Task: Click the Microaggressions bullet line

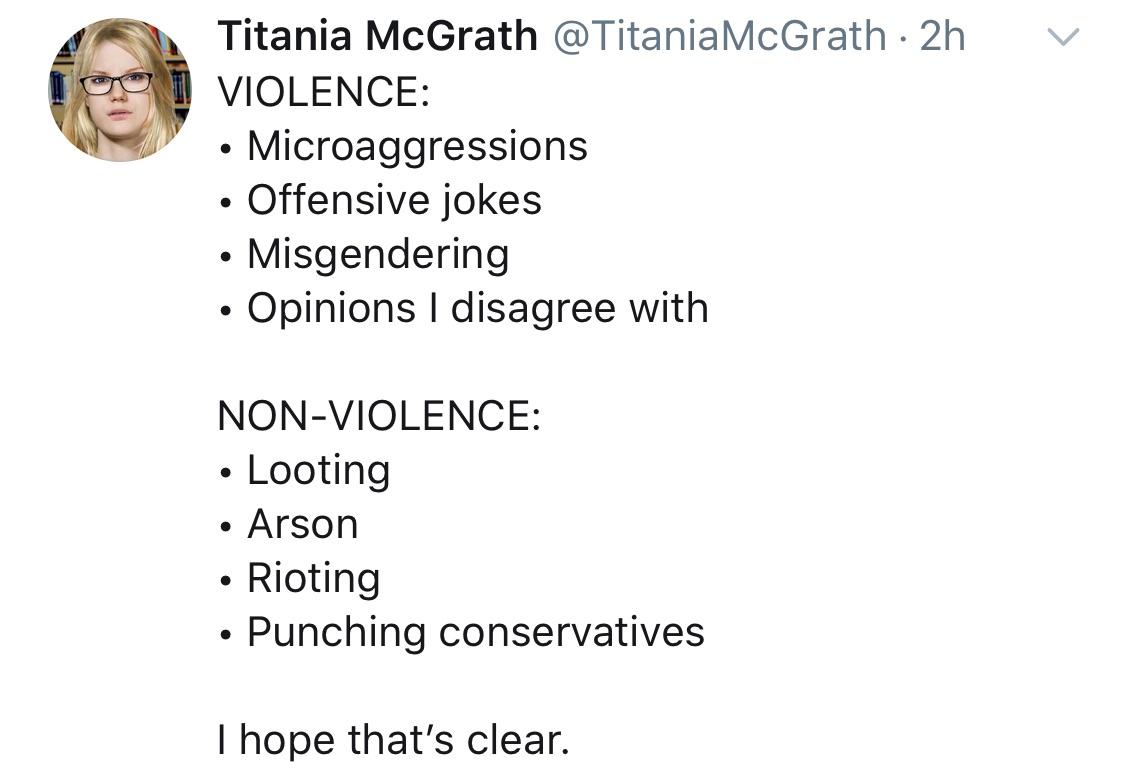Action: coord(403,146)
